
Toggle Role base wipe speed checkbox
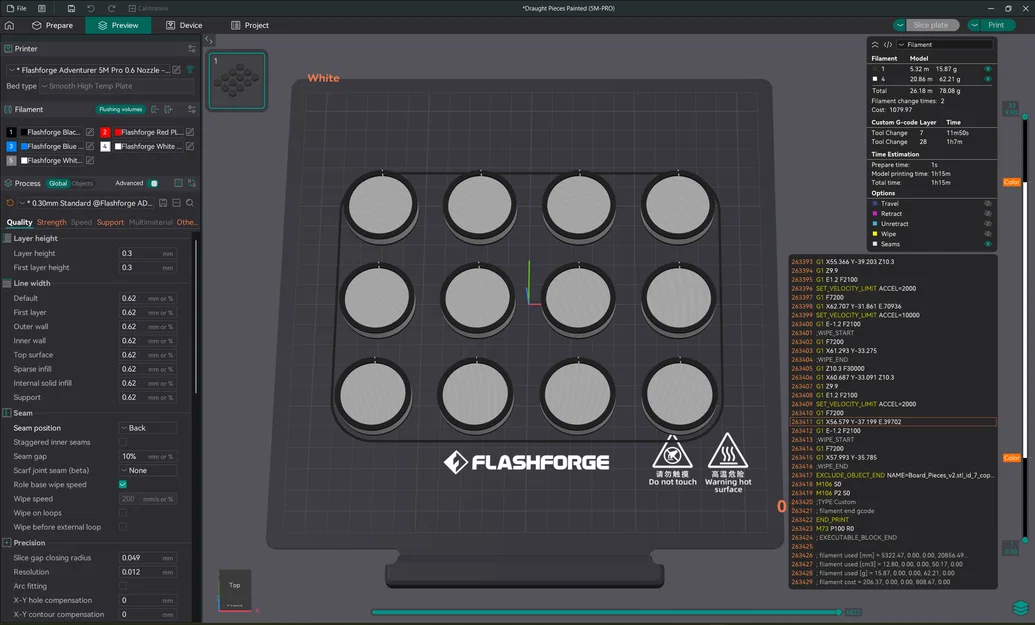click(123, 484)
